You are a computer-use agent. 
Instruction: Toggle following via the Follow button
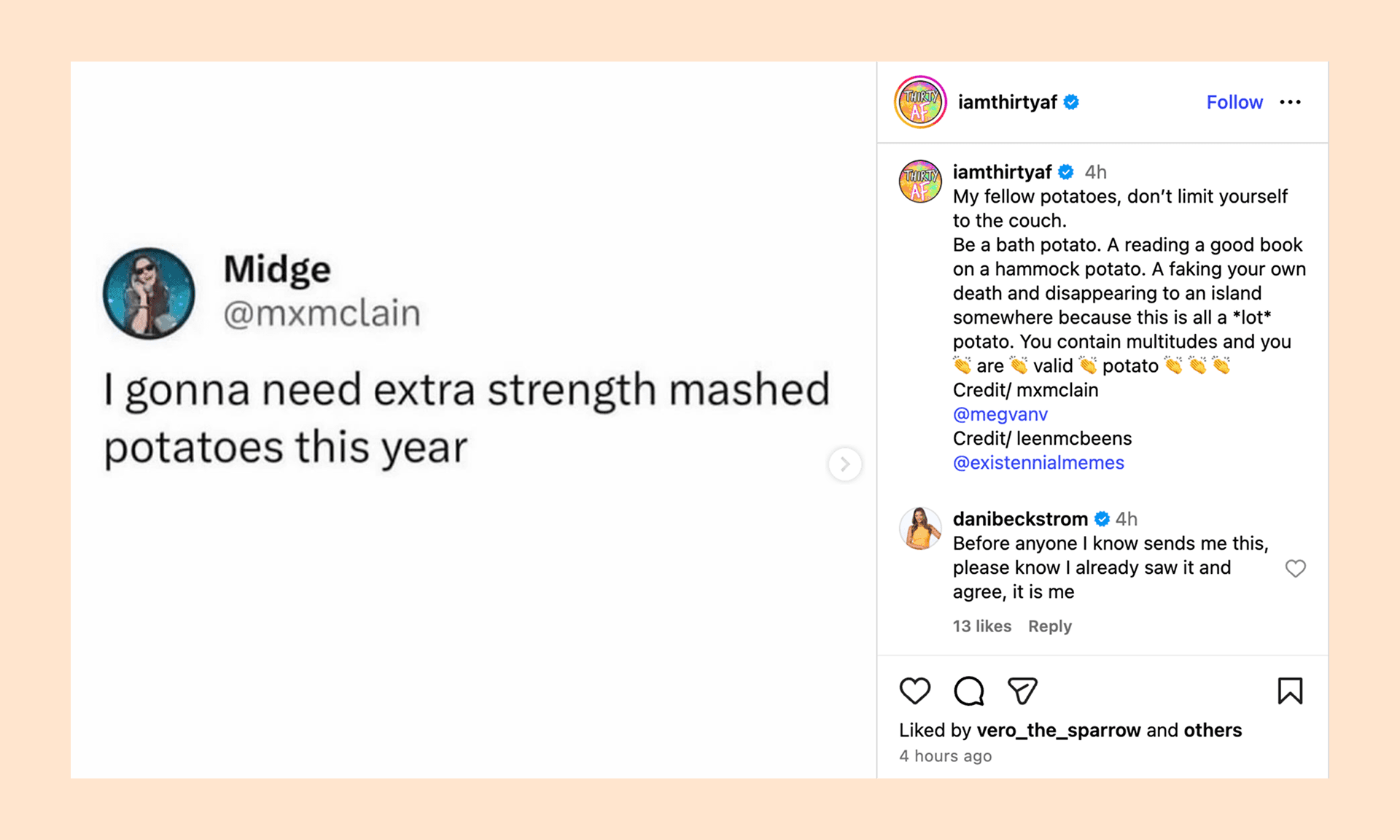[x=1234, y=102]
